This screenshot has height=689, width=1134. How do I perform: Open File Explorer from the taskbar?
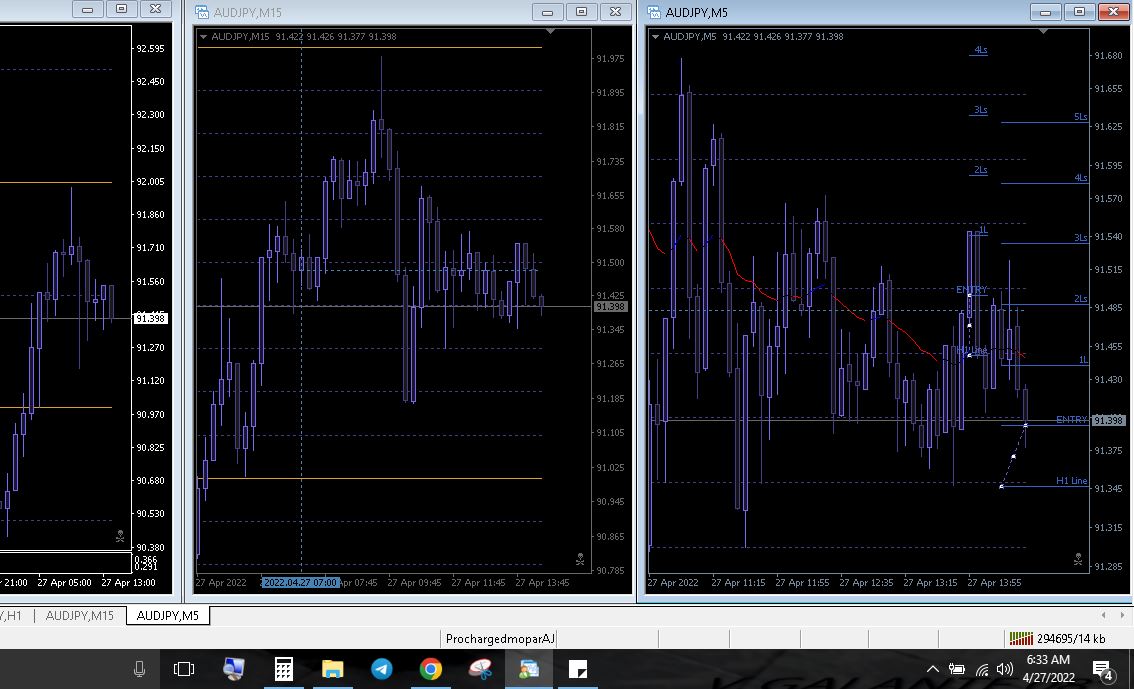332,669
